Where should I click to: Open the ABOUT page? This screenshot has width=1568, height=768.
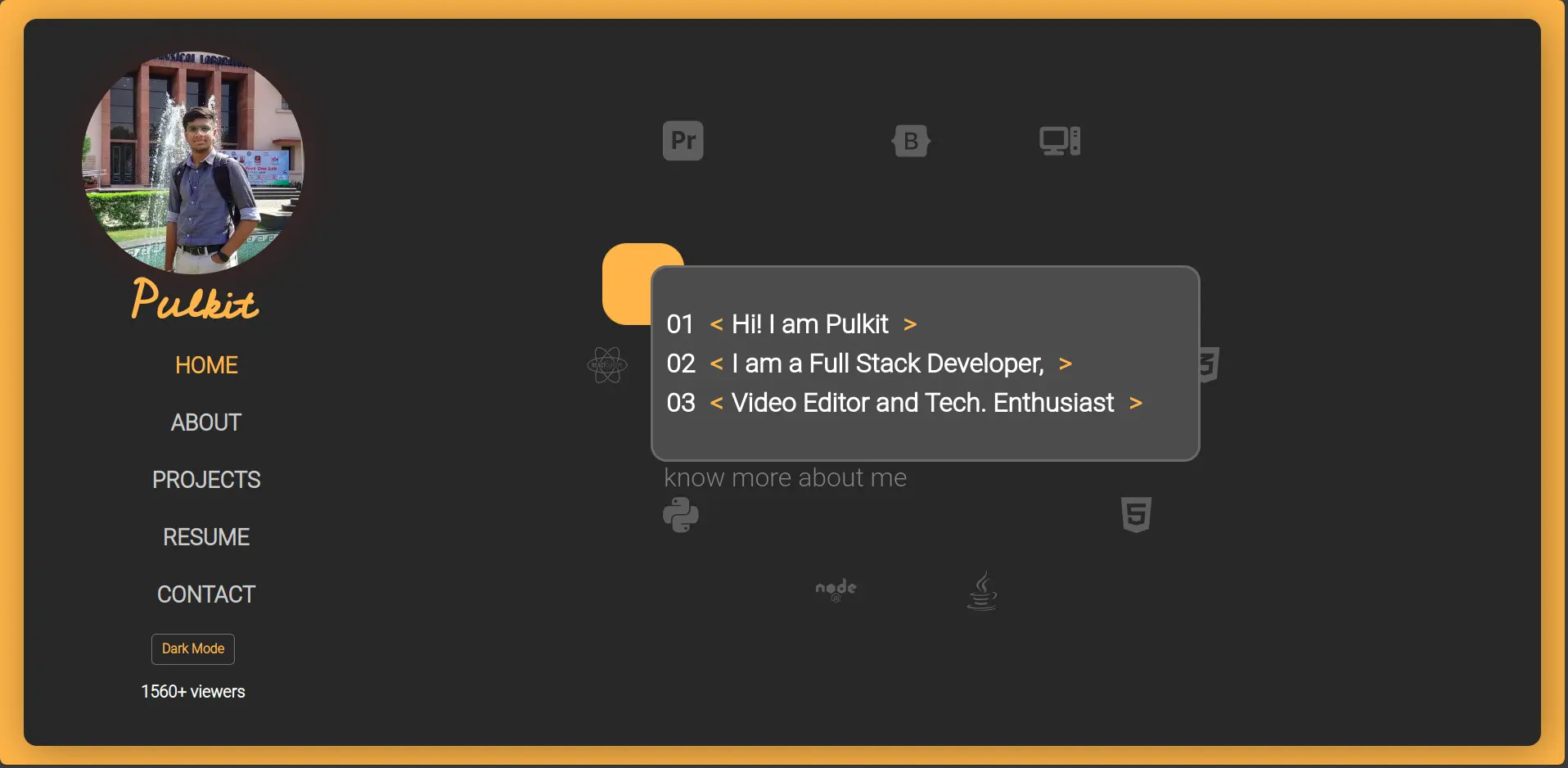coord(206,422)
